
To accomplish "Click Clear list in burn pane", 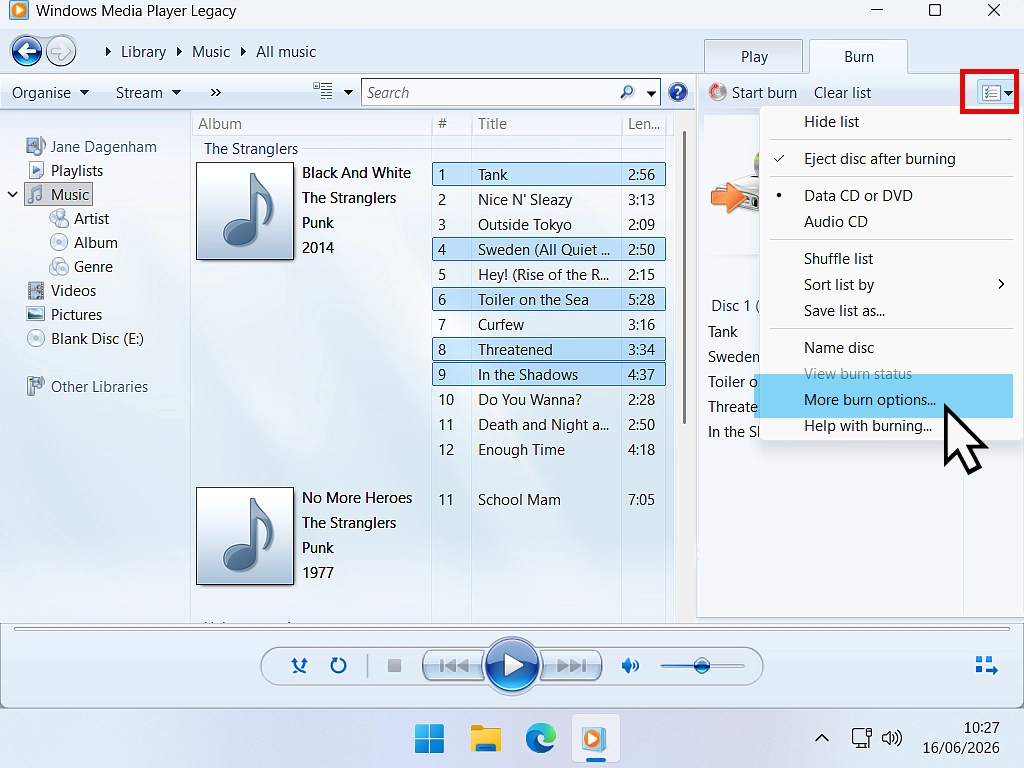I will point(842,93).
